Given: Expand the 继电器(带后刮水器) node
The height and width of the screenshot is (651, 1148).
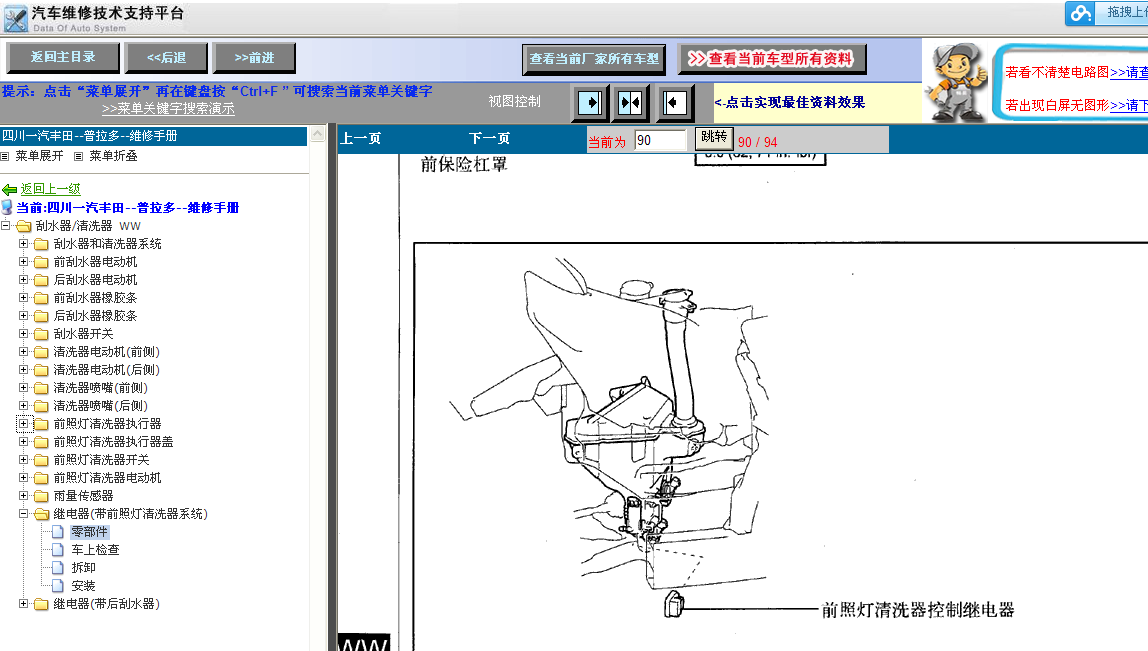Looking at the screenshot, I should [x=24, y=604].
